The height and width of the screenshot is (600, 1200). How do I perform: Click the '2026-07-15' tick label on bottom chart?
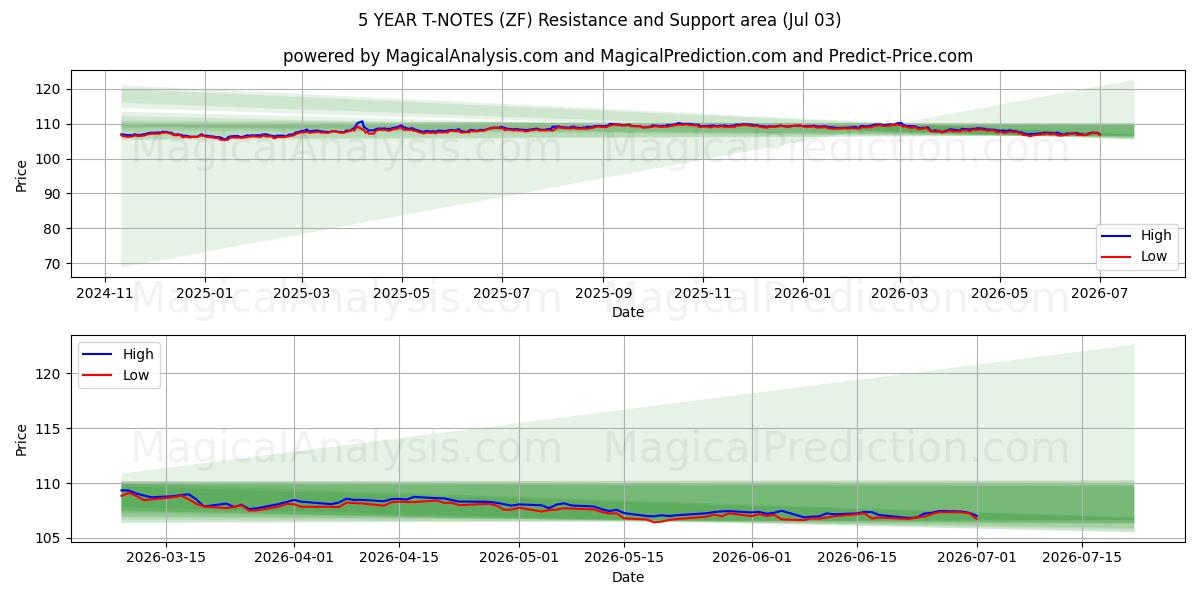1082,558
